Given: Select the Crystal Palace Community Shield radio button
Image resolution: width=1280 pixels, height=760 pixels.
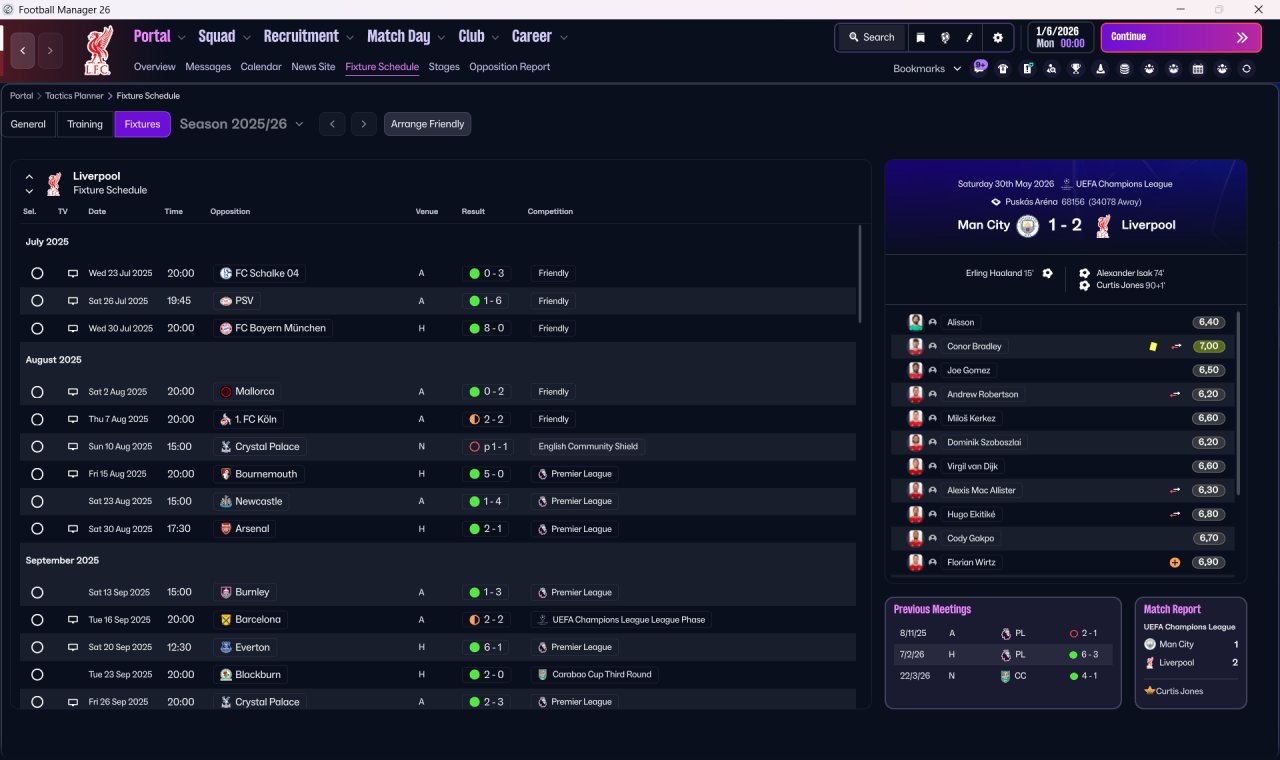Looking at the screenshot, I should (x=37, y=447).
